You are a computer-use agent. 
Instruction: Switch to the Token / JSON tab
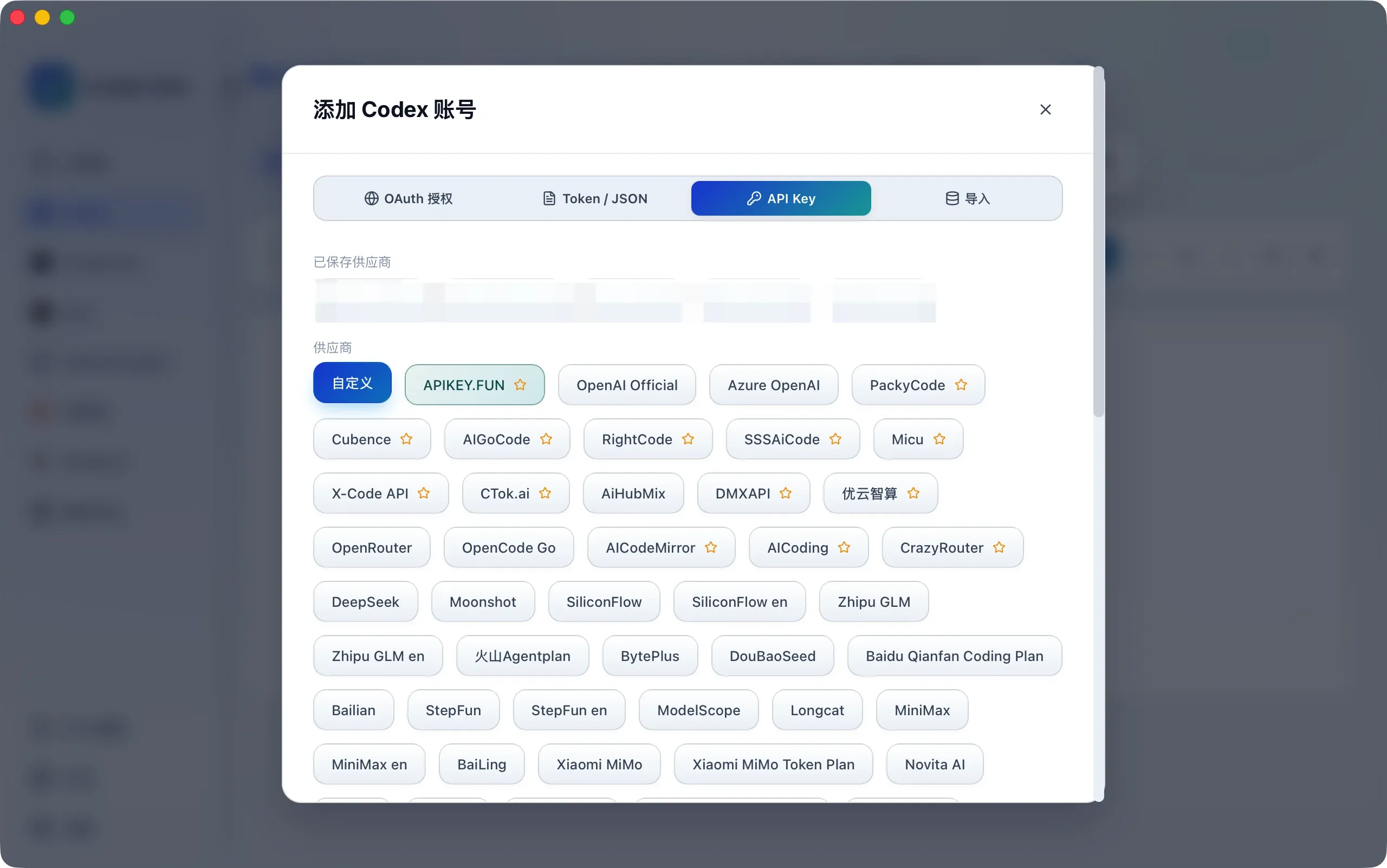coord(595,198)
